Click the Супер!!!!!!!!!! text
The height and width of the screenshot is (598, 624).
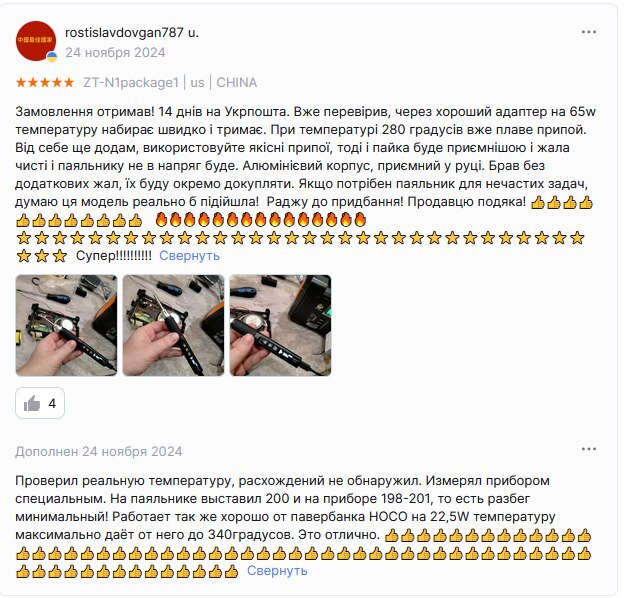click(114, 255)
